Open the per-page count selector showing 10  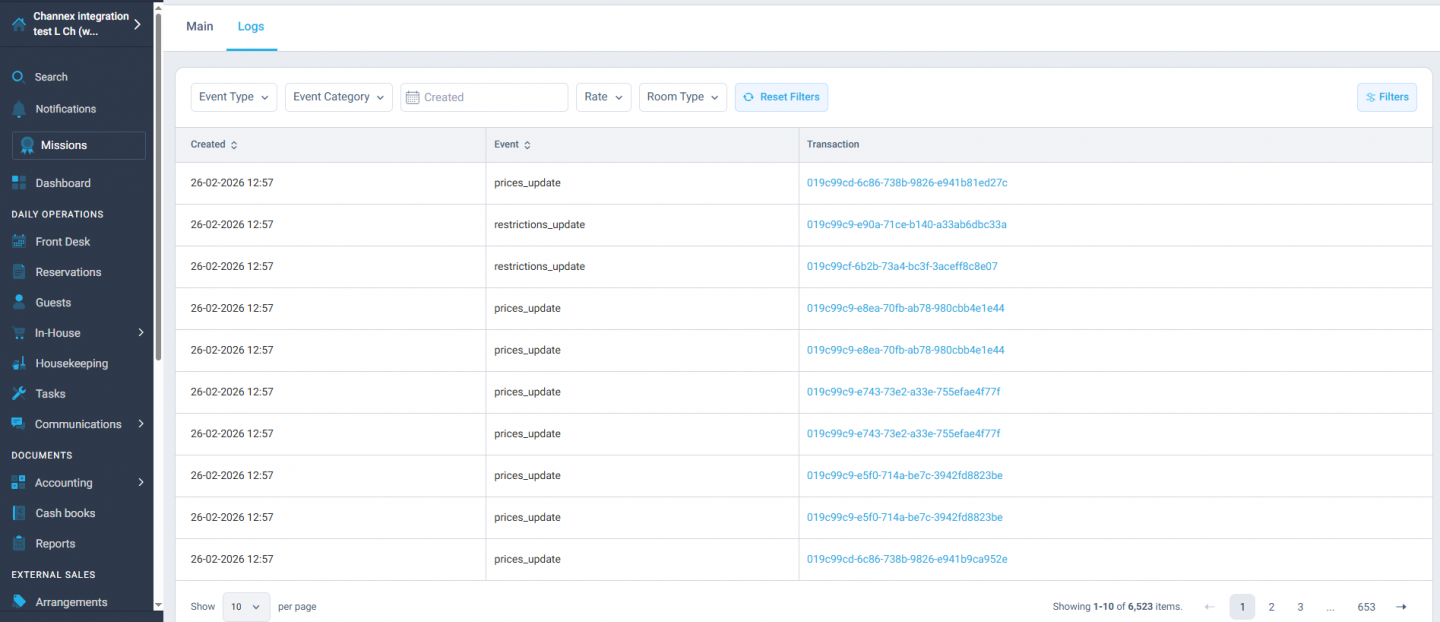point(246,606)
